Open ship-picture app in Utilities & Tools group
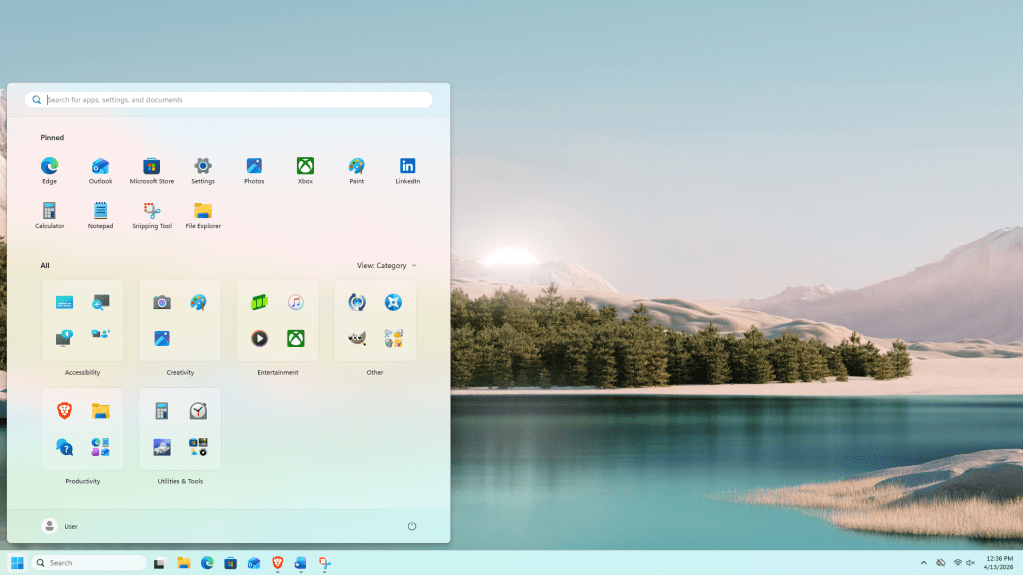Viewport: 1023px width, 575px height. coord(162,447)
